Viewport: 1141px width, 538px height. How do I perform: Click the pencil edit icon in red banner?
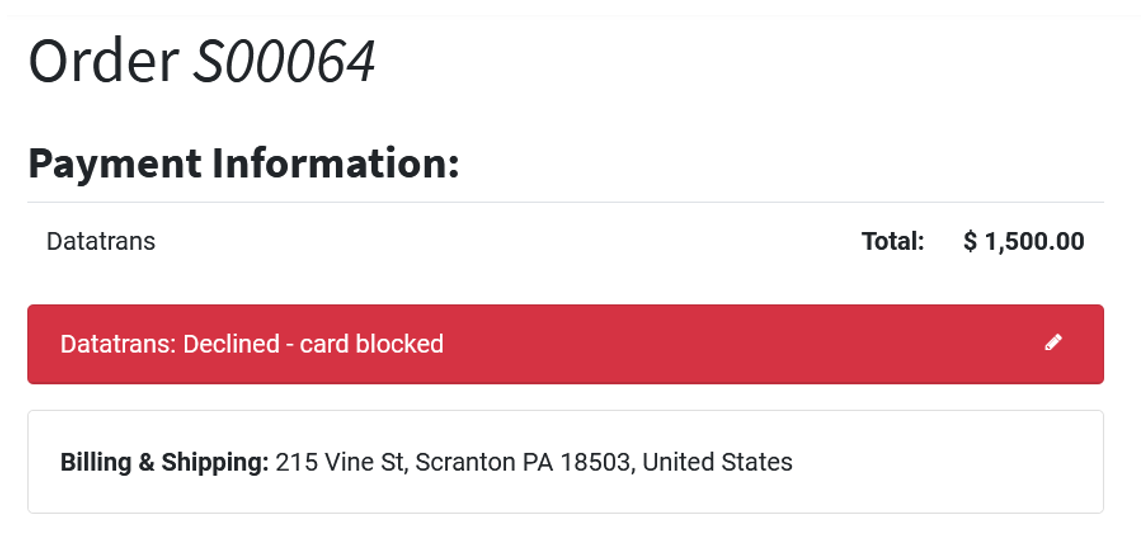(x=1053, y=343)
